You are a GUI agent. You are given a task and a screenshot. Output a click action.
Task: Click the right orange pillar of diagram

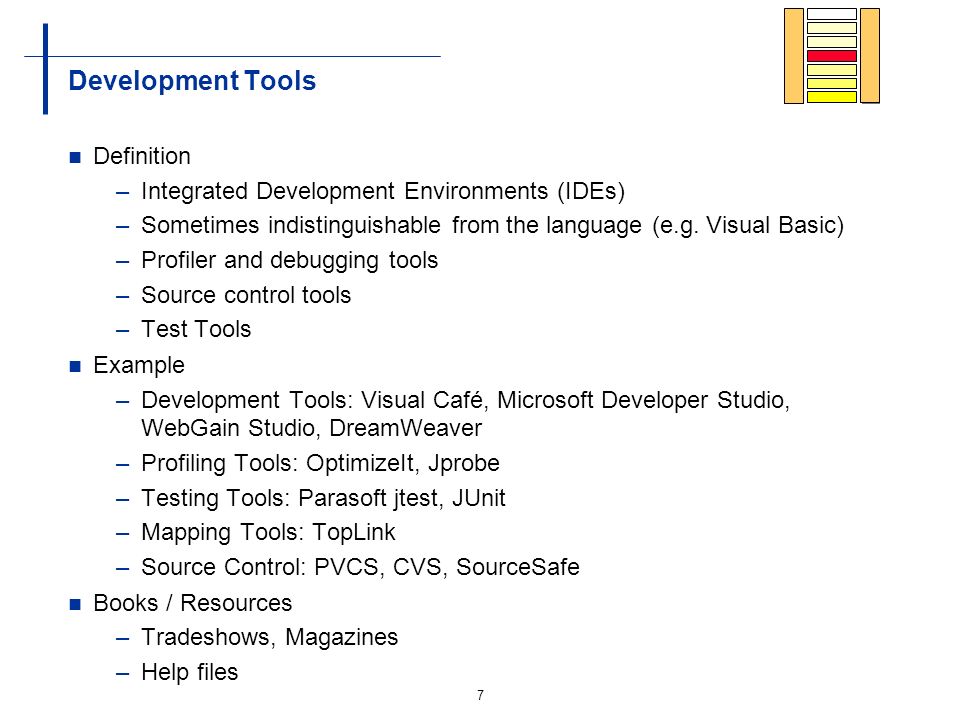click(870, 56)
